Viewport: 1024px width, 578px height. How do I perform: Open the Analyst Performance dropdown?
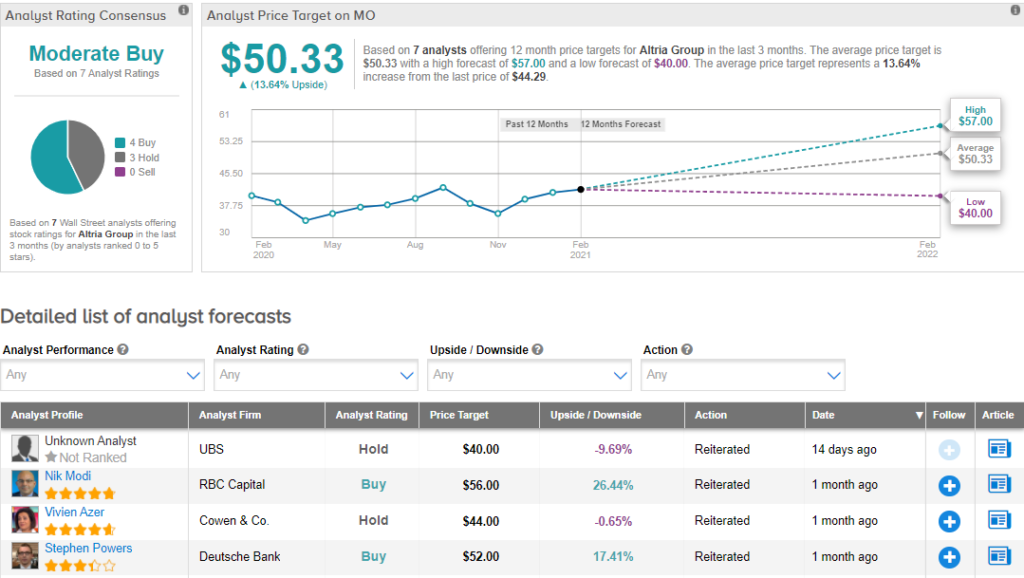pyautogui.click(x=102, y=375)
